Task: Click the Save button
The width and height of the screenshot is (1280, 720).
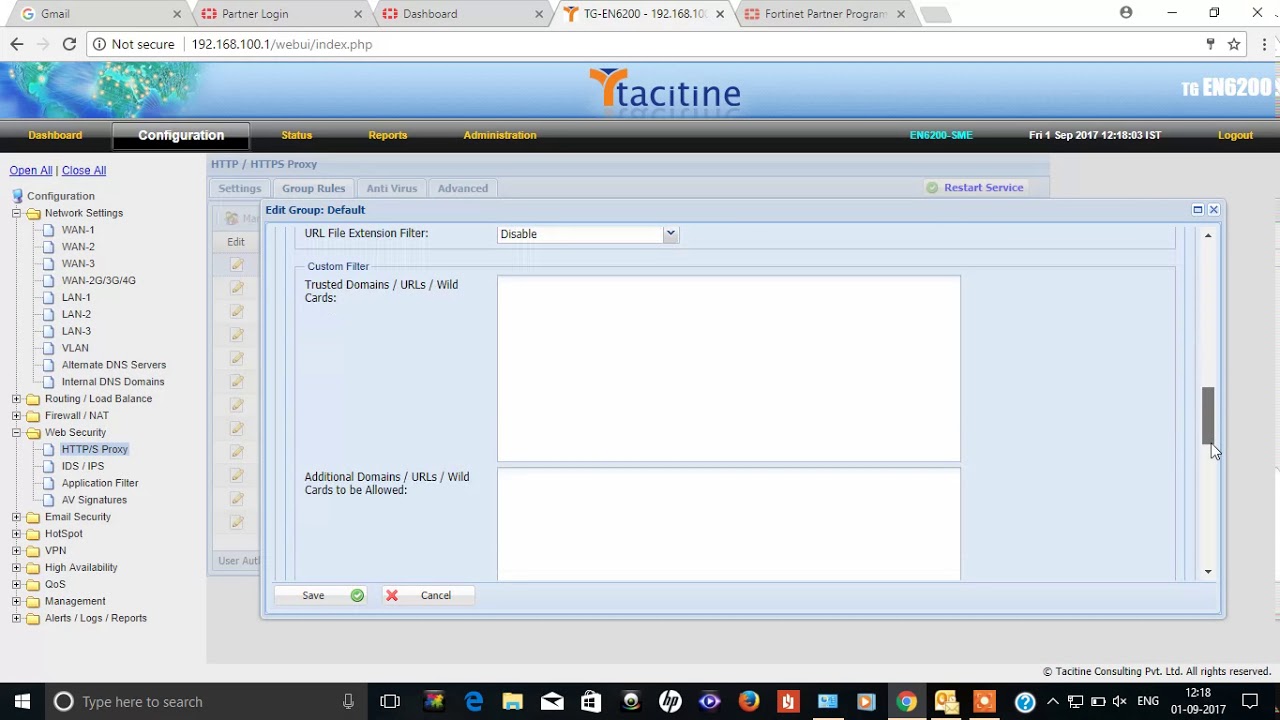Action: pos(322,595)
